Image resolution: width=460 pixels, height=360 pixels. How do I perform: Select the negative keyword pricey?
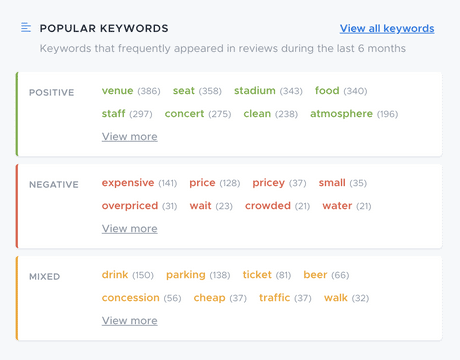click(269, 183)
